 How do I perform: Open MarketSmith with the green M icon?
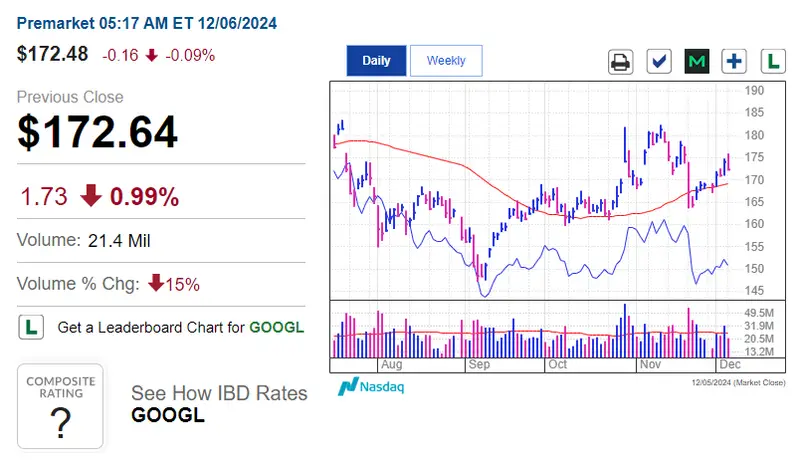coord(697,62)
